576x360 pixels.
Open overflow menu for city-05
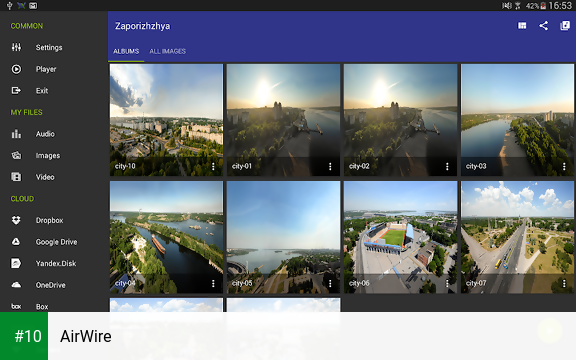point(330,283)
